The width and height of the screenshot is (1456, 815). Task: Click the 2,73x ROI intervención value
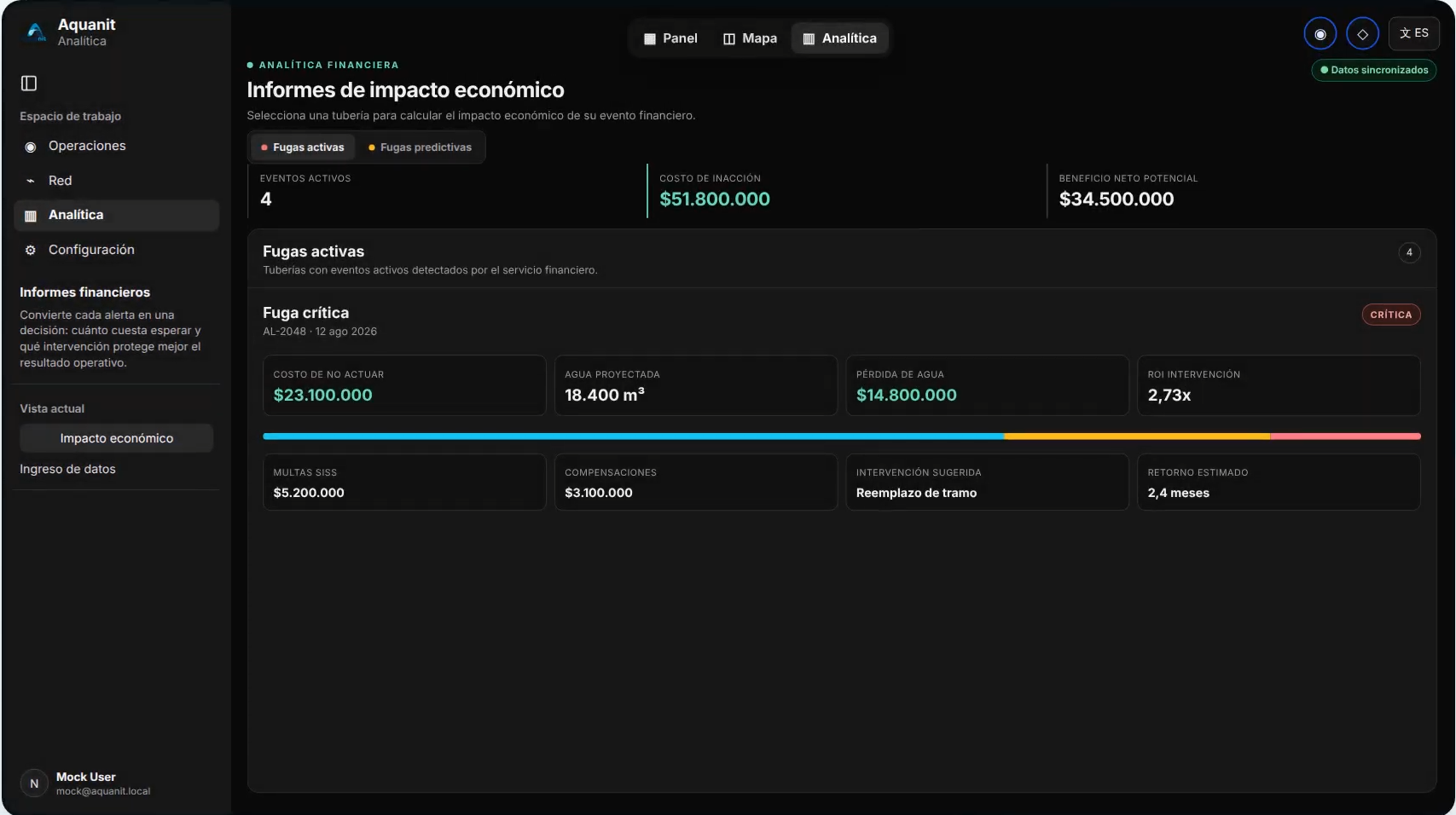1169,395
